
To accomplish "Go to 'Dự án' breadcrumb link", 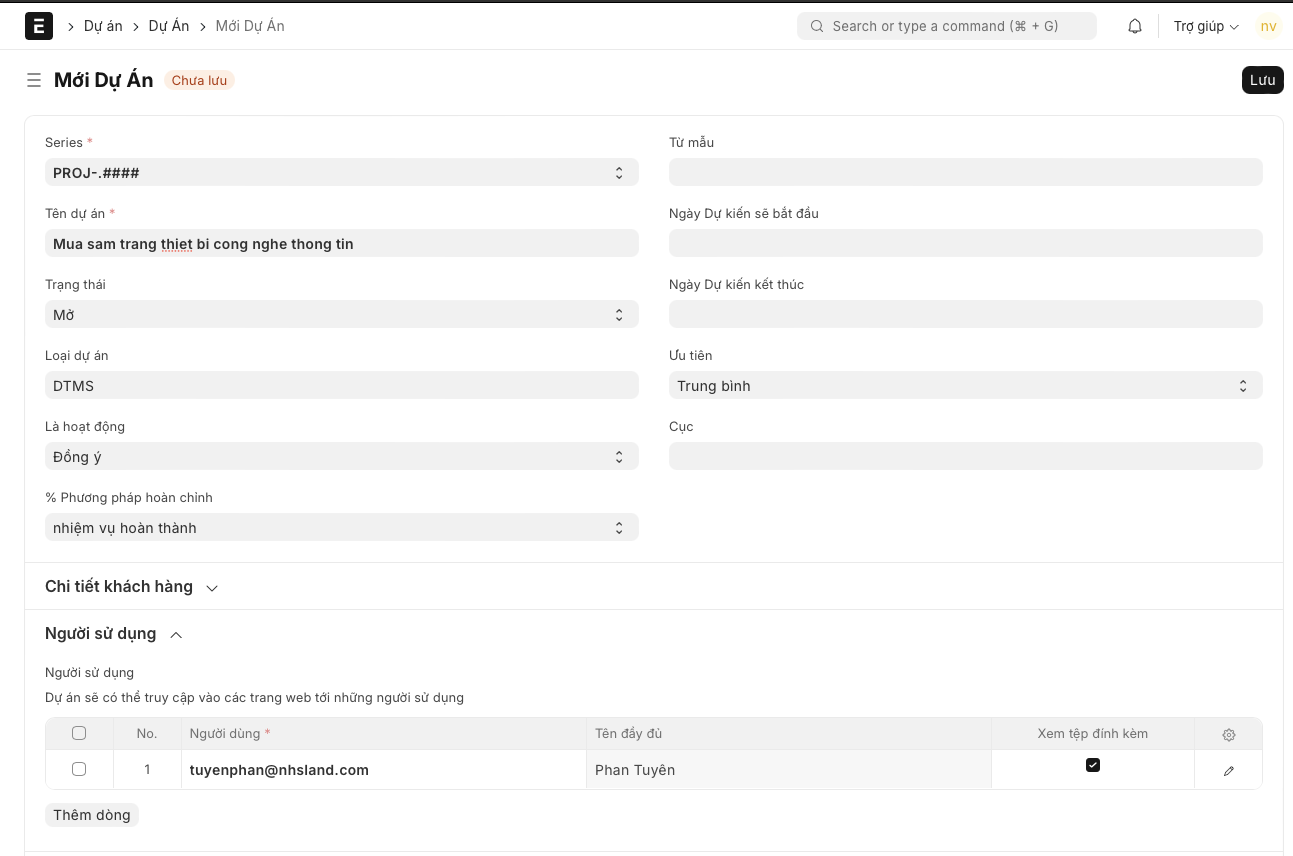I will (x=103, y=26).
